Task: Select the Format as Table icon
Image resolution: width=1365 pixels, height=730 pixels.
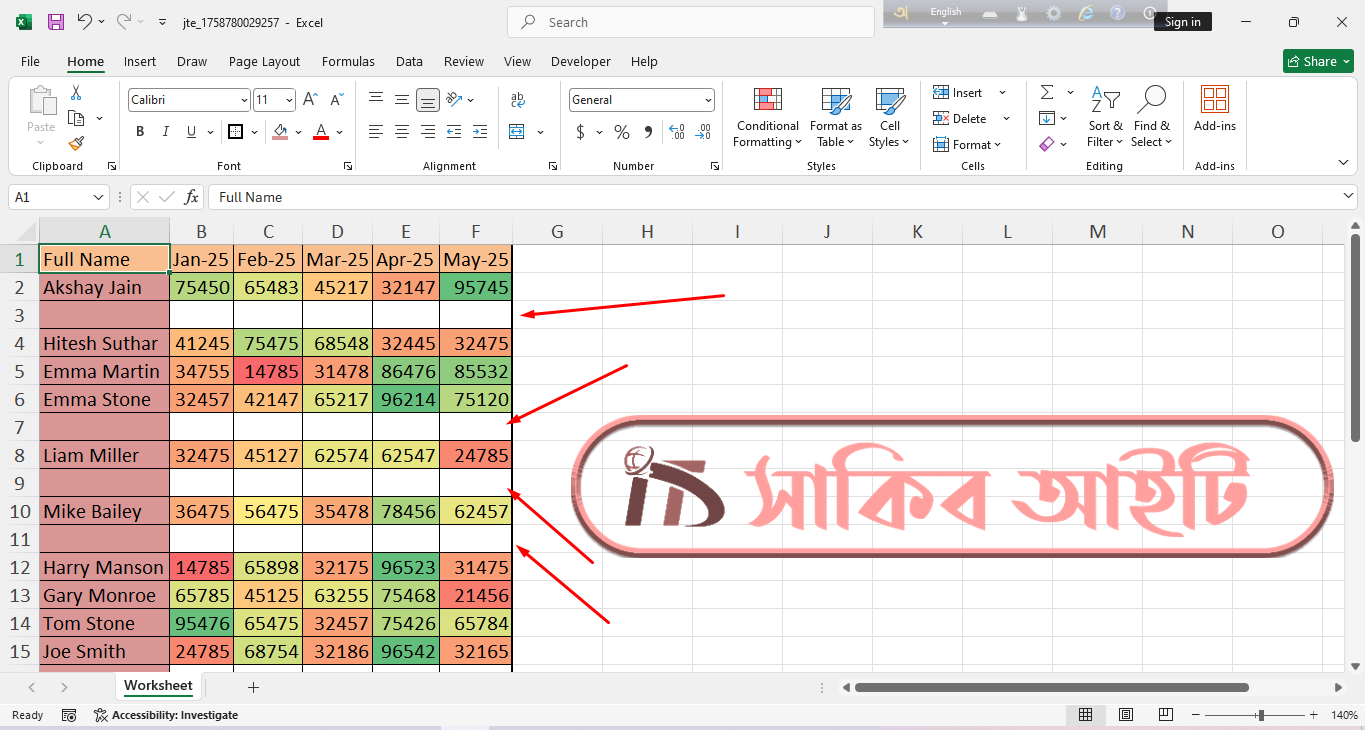Action: coord(835,118)
